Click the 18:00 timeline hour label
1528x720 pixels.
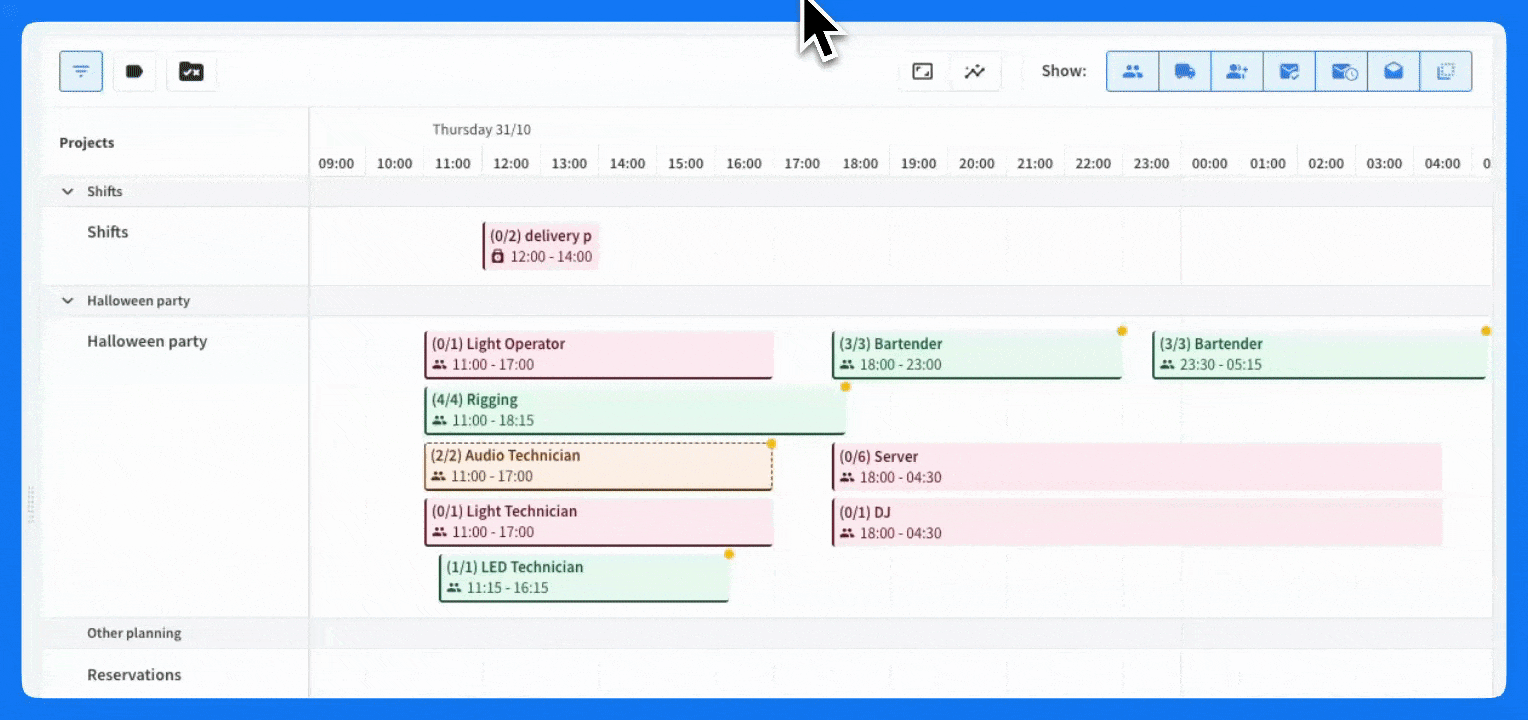coord(860,163)
